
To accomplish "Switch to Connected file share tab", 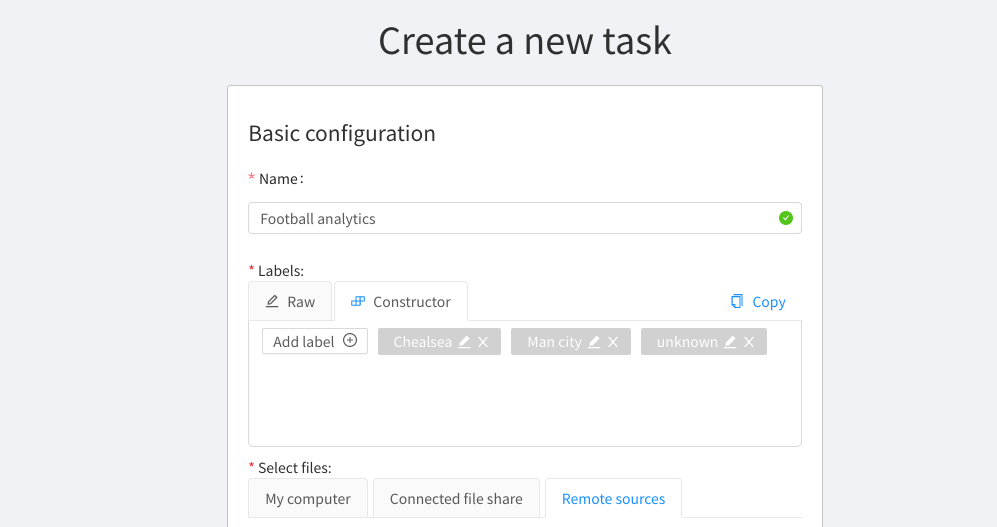I will [456, 498].
